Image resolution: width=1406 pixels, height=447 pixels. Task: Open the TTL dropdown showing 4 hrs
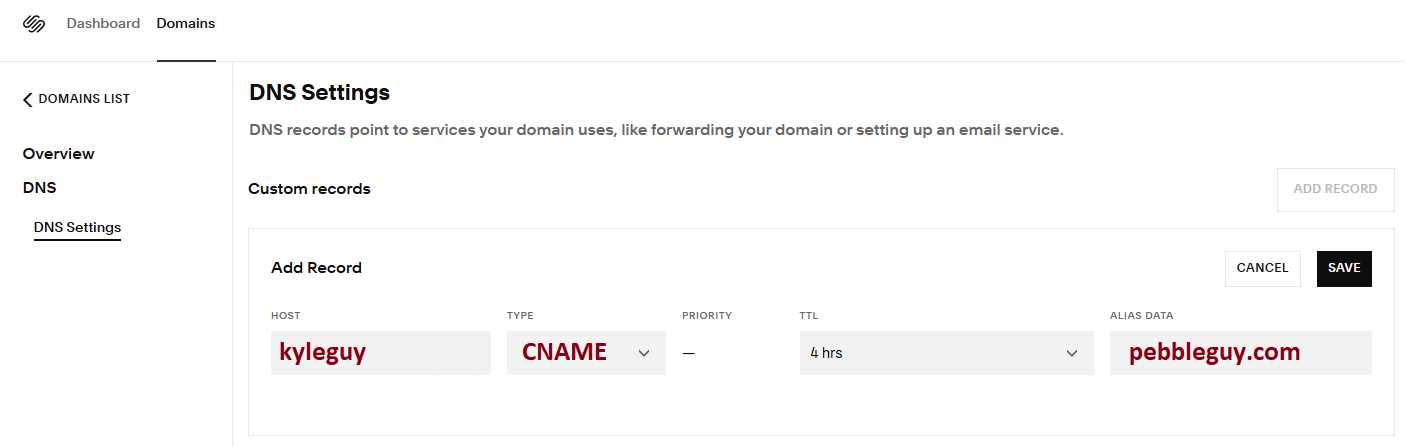click(930, 353)
